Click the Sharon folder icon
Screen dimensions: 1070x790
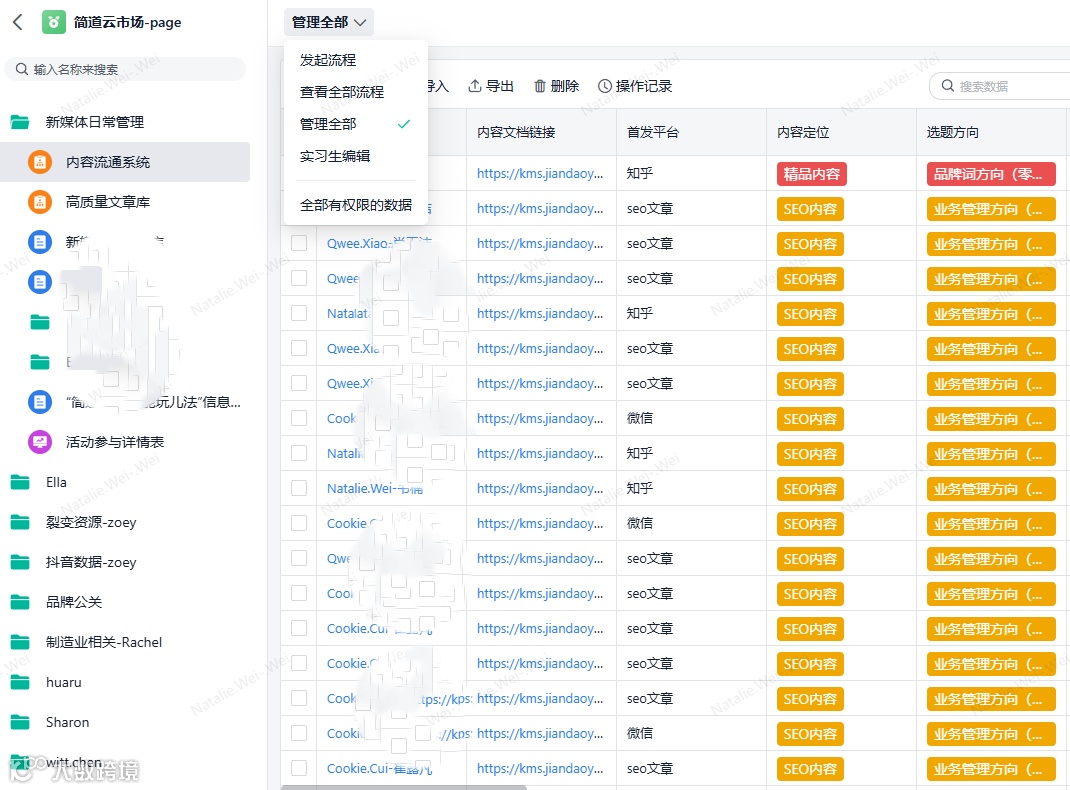click(20, 722)
